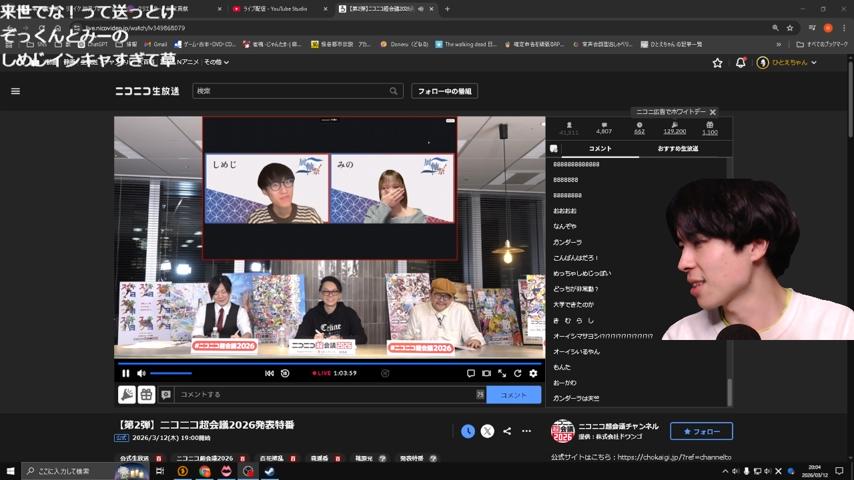The image size is (854, 480).
Task: Click the 発表特番 tag
Action: point(412,458)
